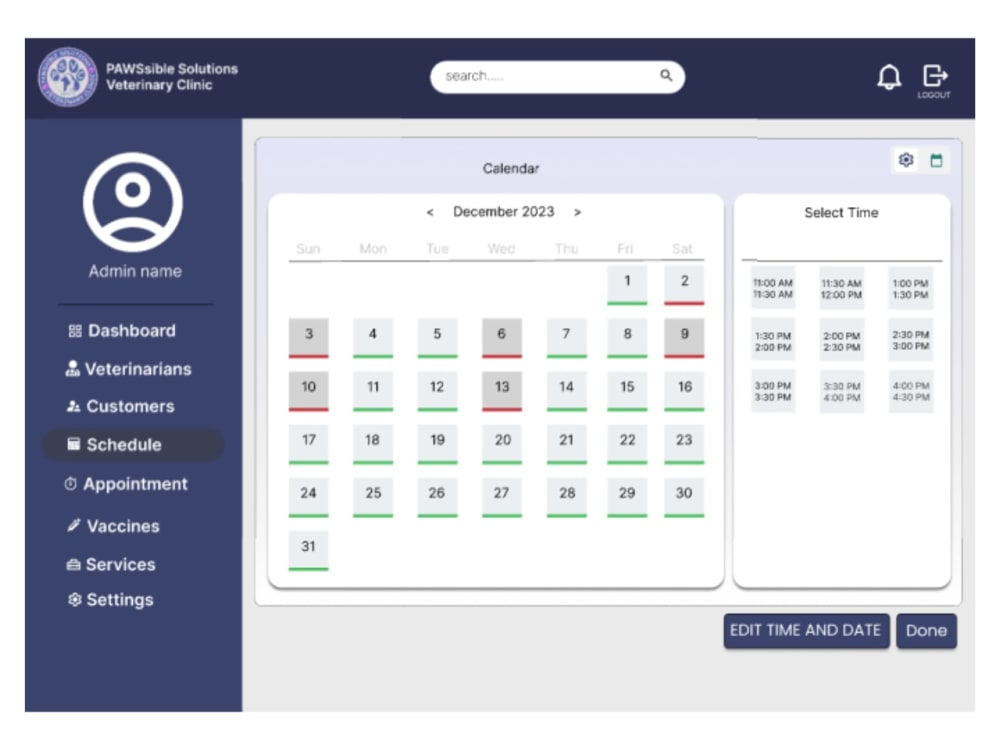Image resolution: width=1000 pixels, height=750 pixels.
Task: Go to next month arrow
Action: 577,212
